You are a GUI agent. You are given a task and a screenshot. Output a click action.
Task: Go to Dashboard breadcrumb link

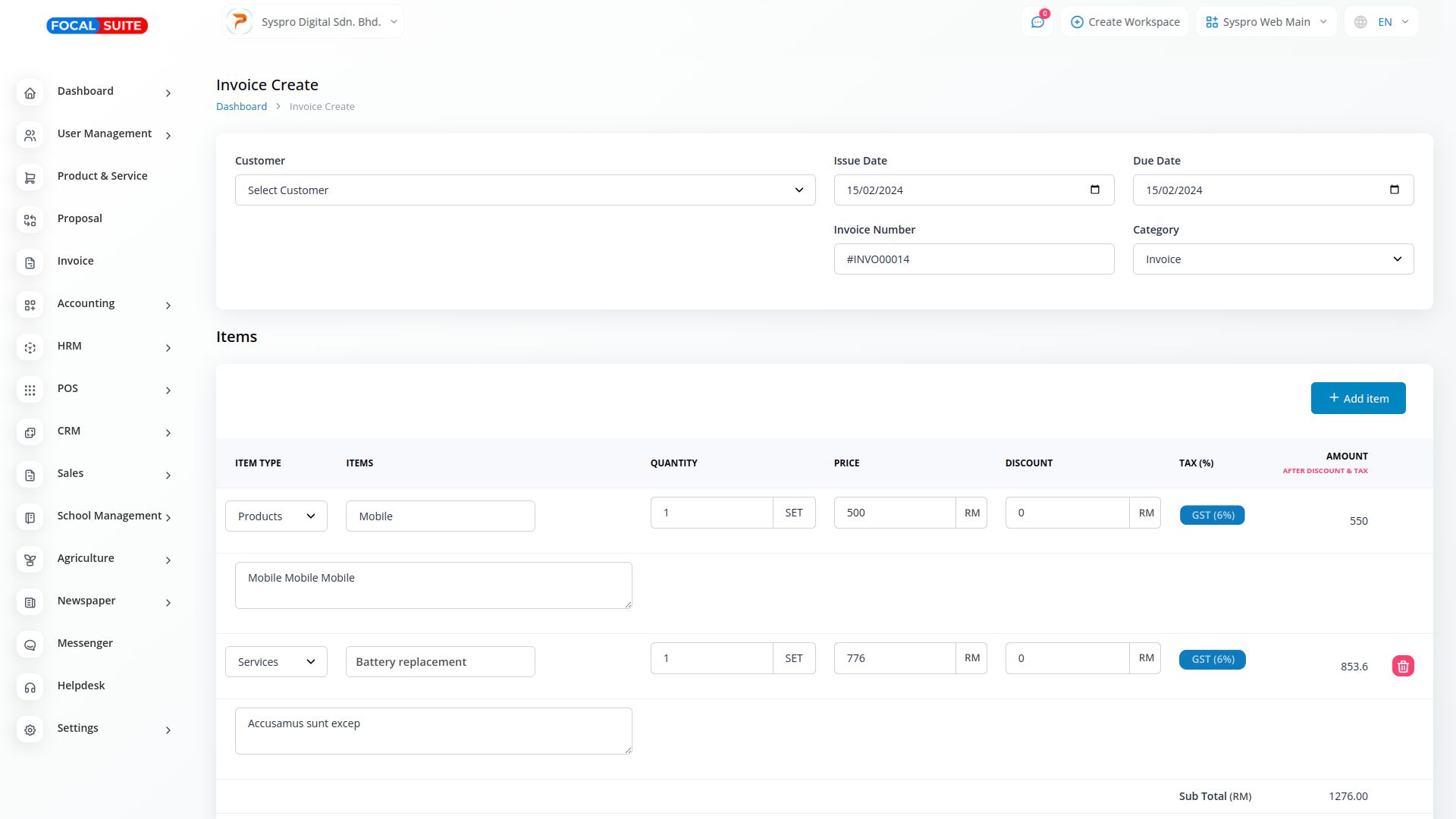point(241,107)
